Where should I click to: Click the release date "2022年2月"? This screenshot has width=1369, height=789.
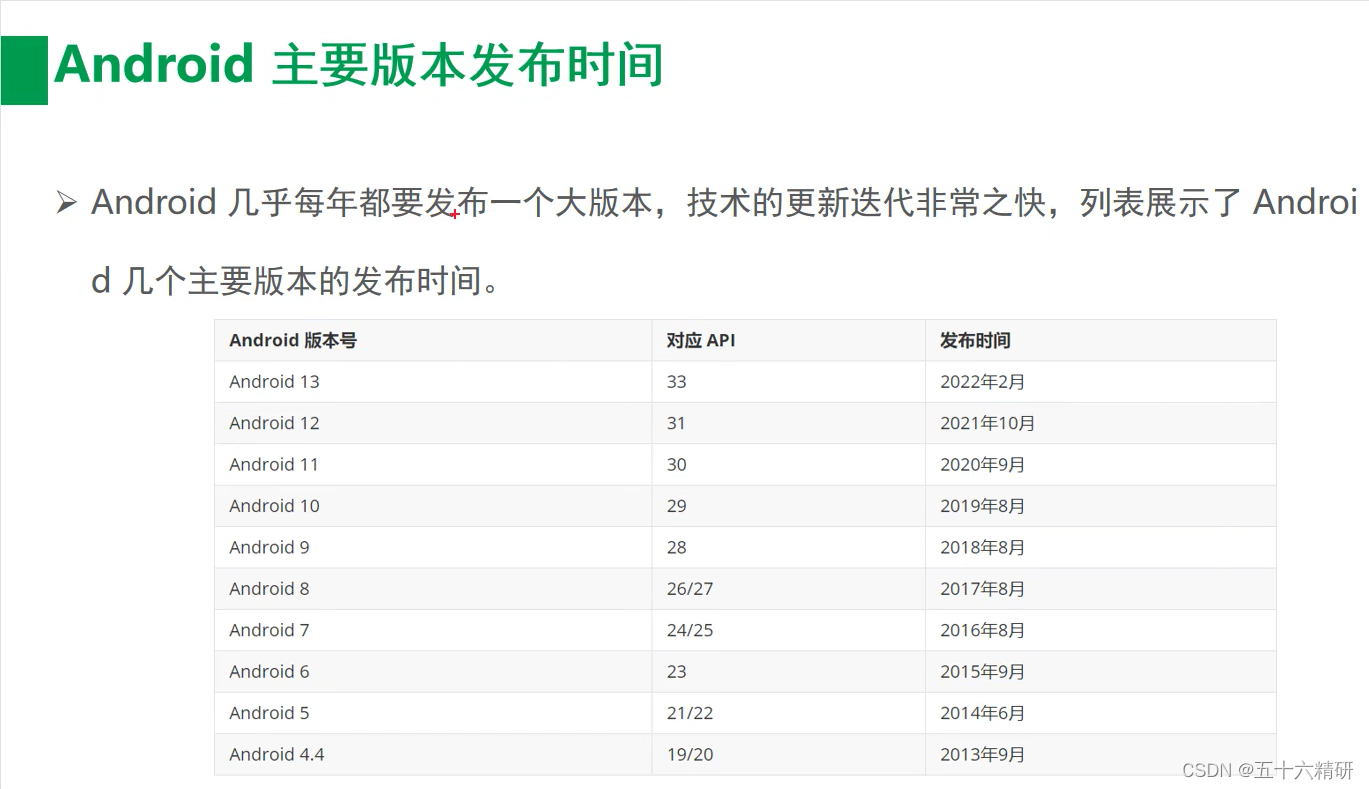[x=983, y=382]
